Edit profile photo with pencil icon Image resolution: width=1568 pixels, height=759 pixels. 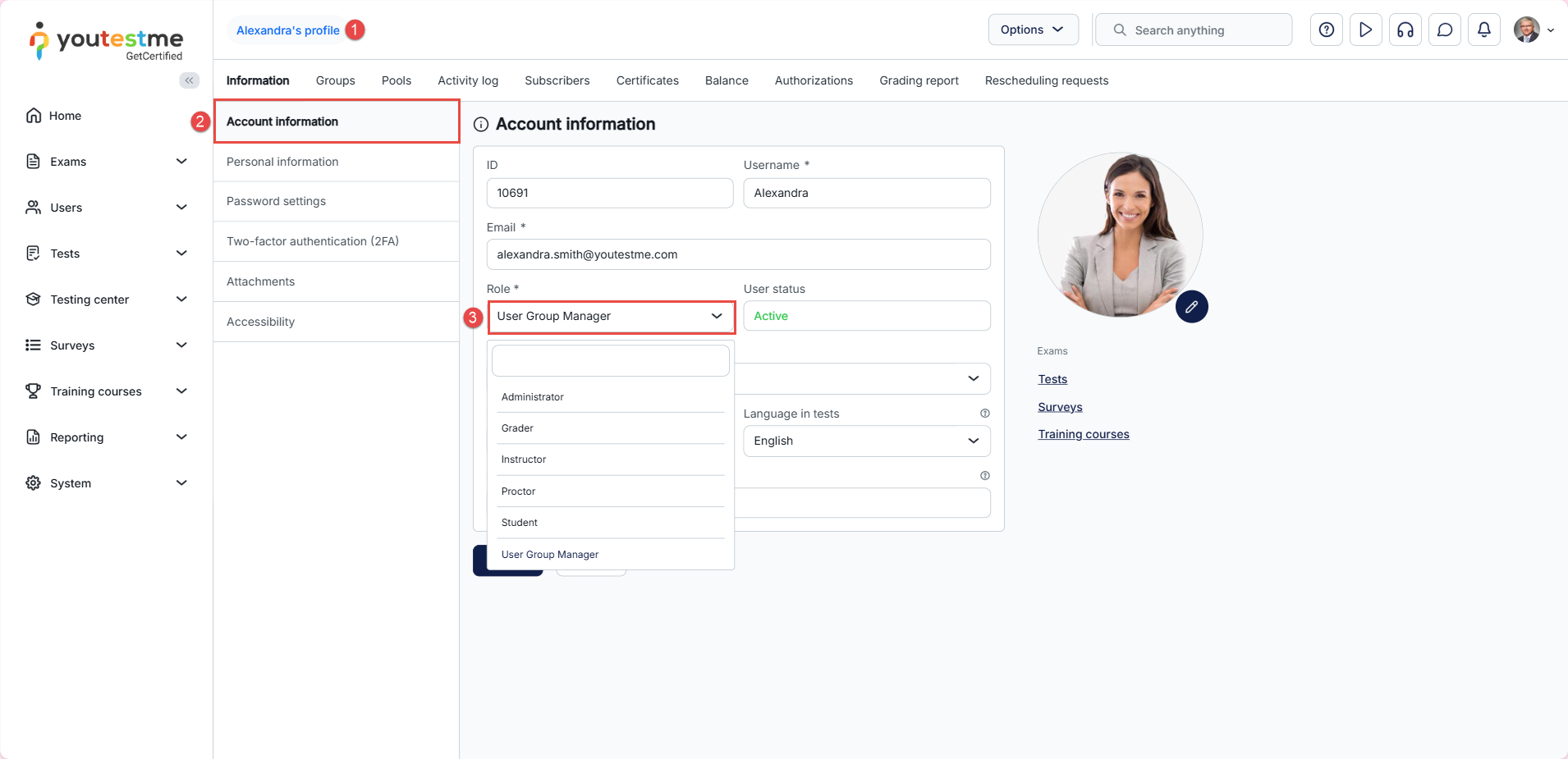pyautogui.click(x=1191, y=307)
